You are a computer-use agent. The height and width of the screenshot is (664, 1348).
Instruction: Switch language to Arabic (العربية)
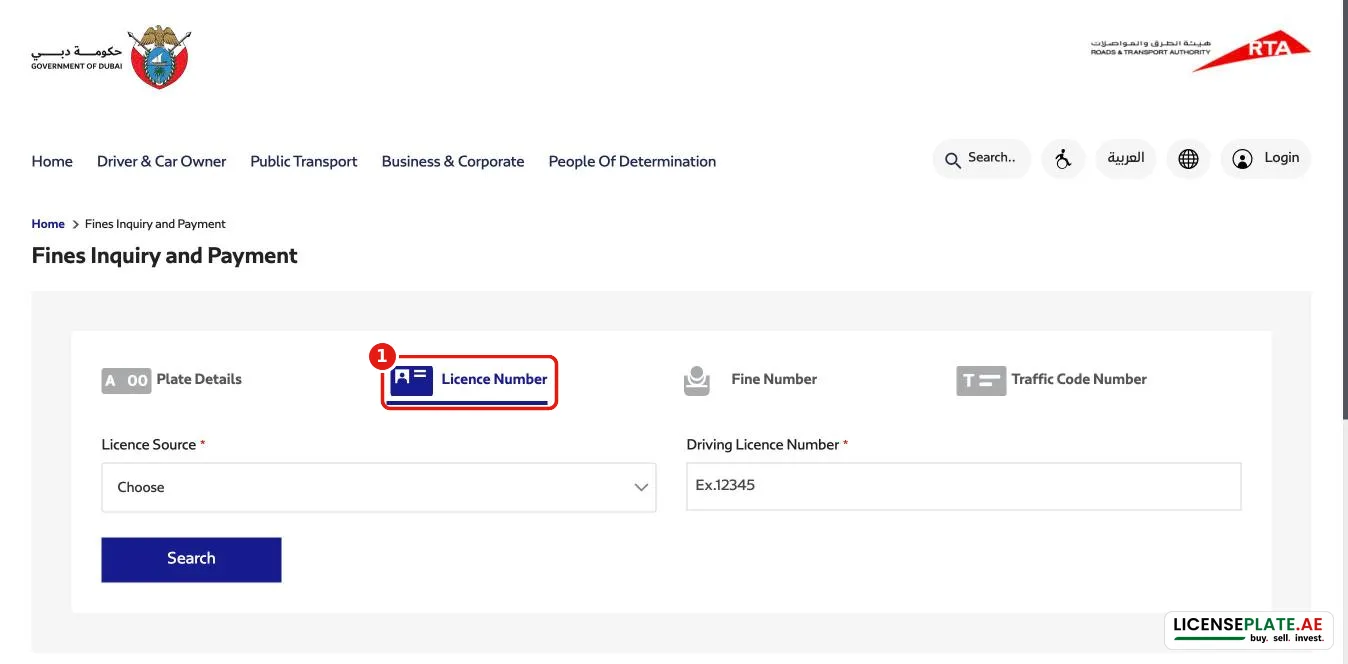[1126, 159]
